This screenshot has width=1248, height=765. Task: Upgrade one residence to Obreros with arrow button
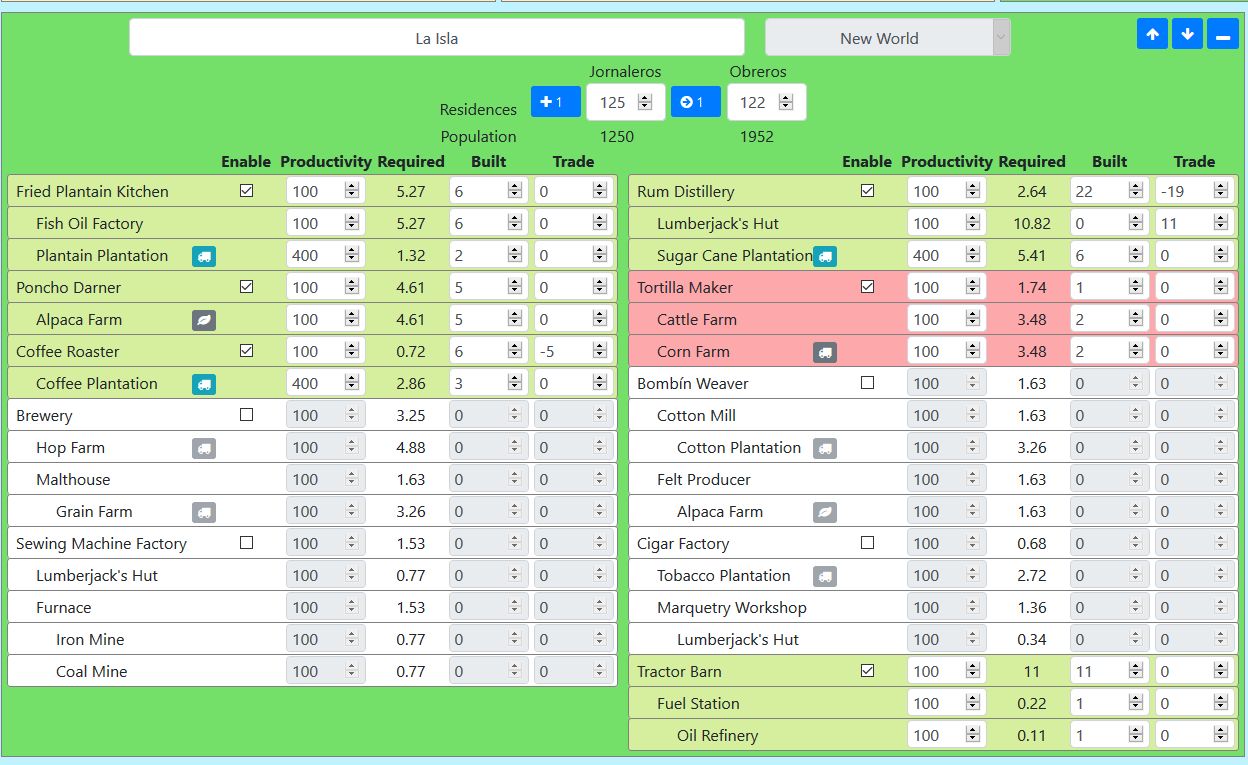(x=695, y=102)
